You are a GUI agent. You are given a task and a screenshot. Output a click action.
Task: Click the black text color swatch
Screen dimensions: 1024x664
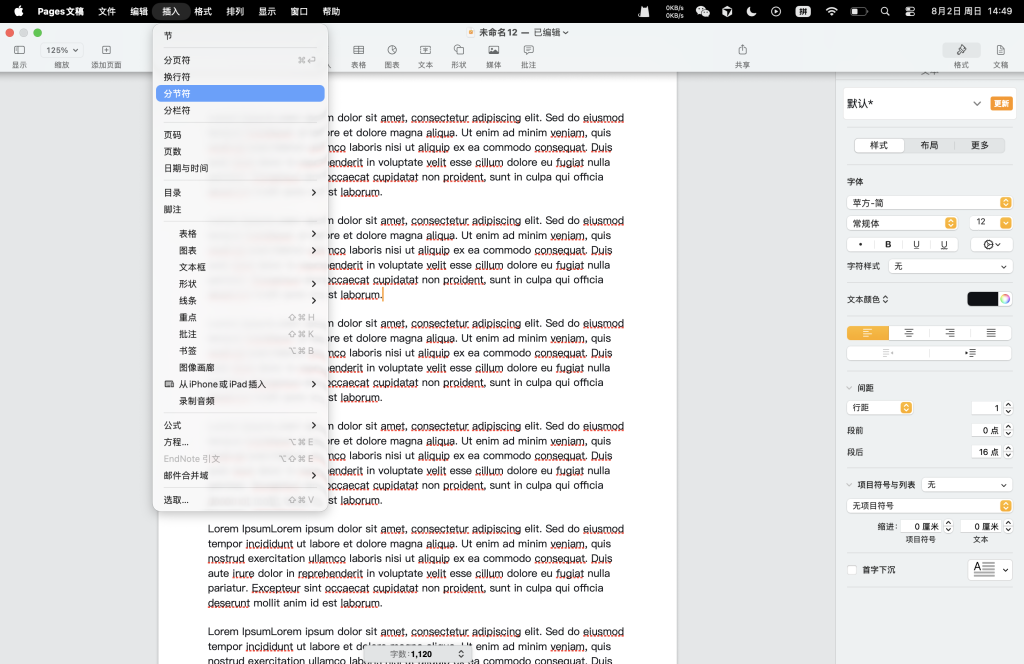(x=982, y=299)
